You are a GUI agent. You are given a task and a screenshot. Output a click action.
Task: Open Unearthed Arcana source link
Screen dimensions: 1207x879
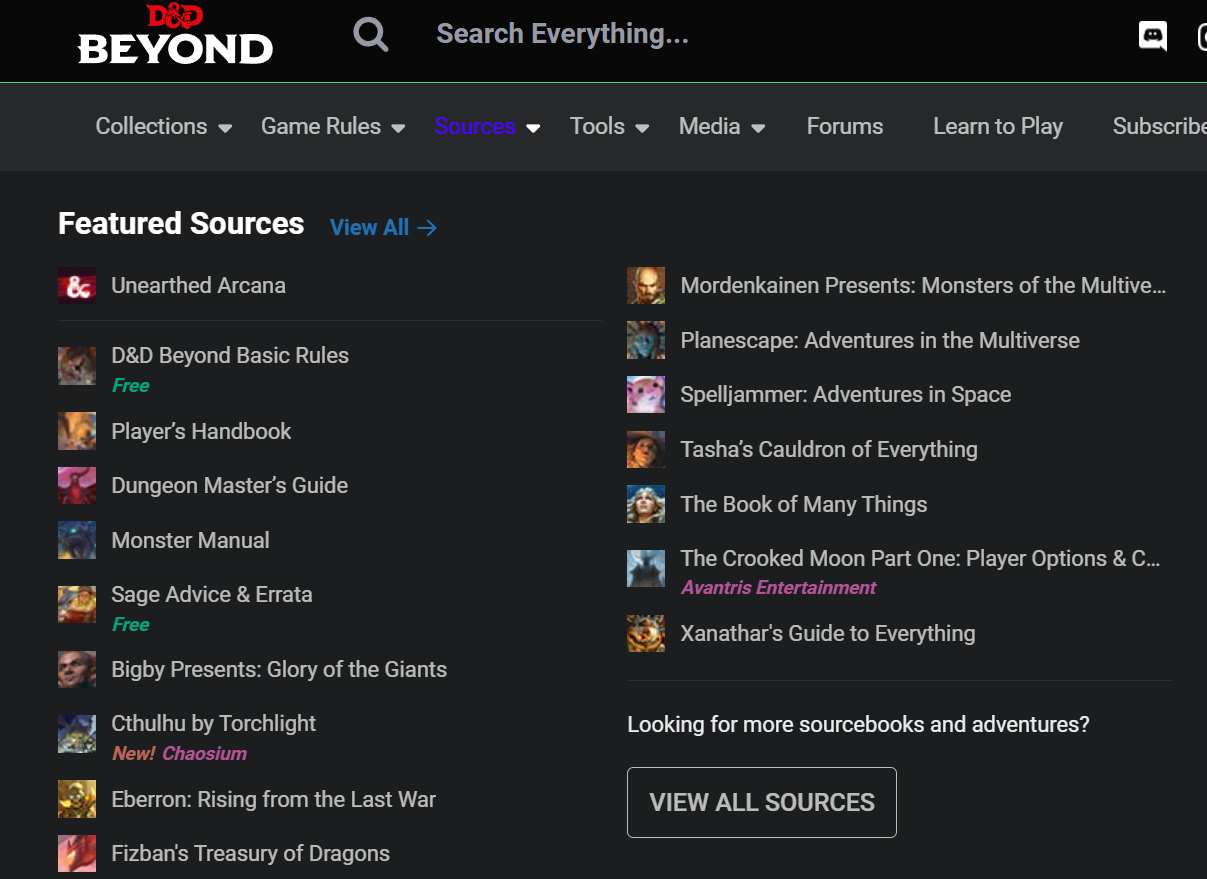(198, 285)
